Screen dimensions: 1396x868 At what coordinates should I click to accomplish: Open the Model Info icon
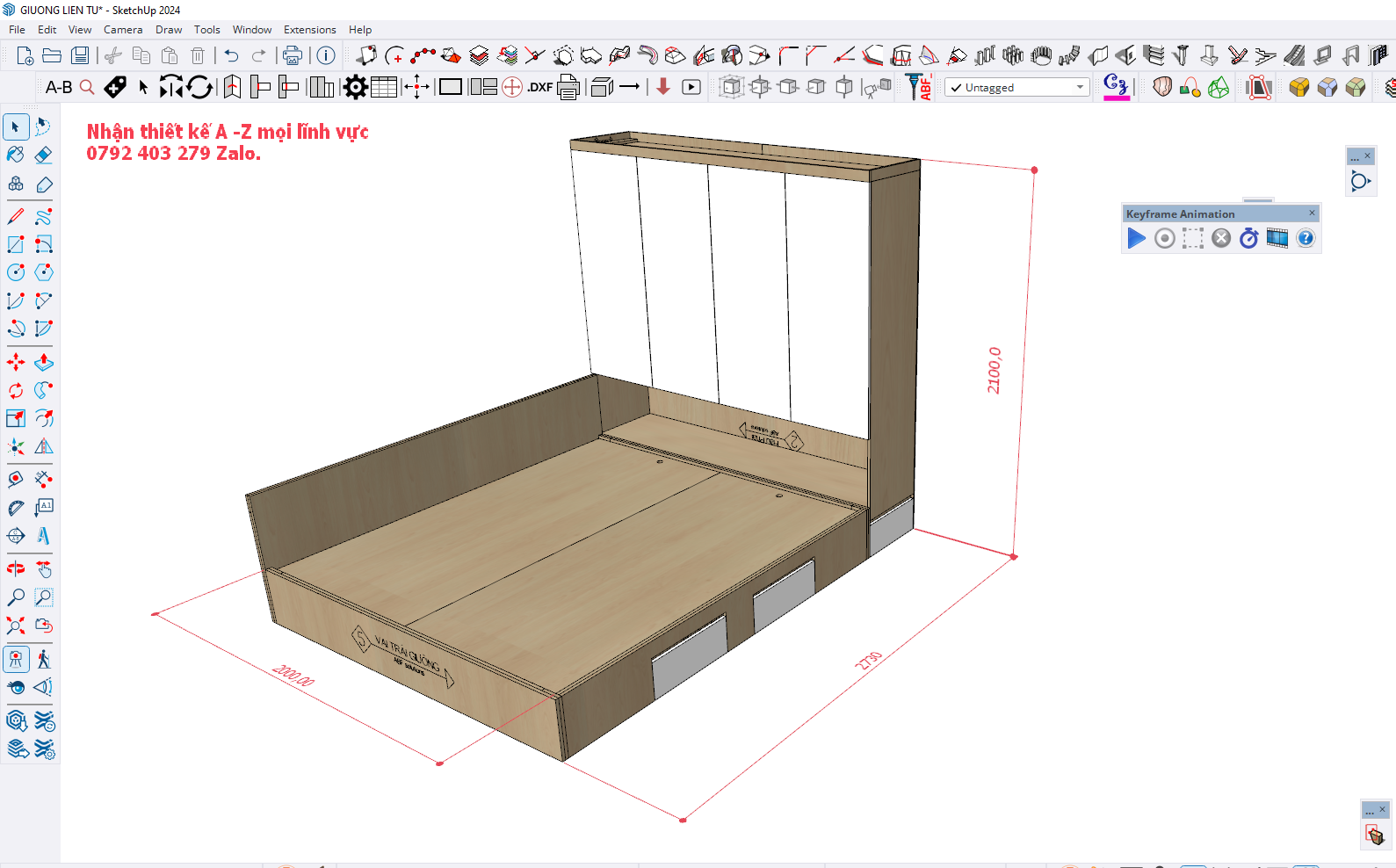tap(326, 55)
